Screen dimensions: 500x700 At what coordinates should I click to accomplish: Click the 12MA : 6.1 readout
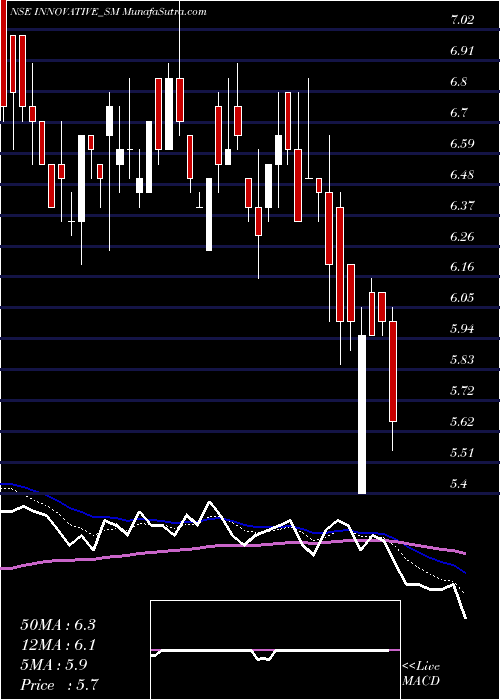(x=58, y=645)
